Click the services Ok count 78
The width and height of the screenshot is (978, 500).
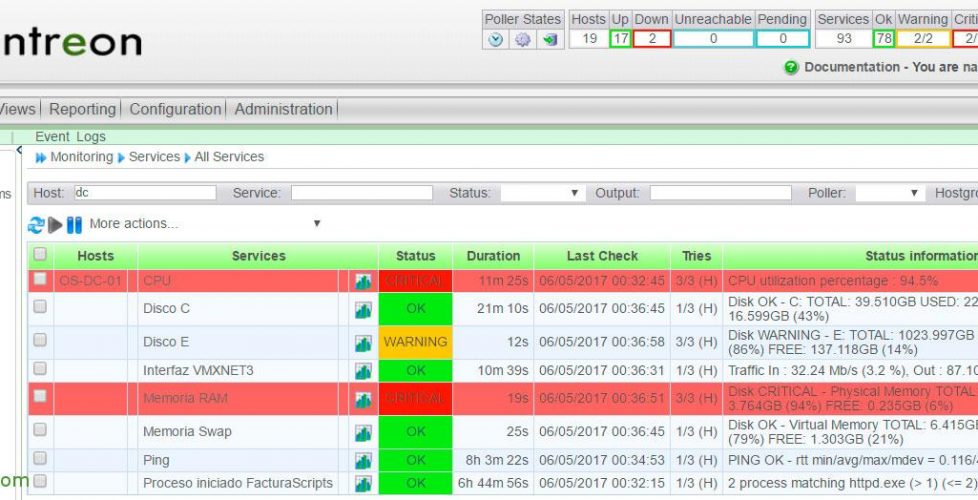(883, 39)
